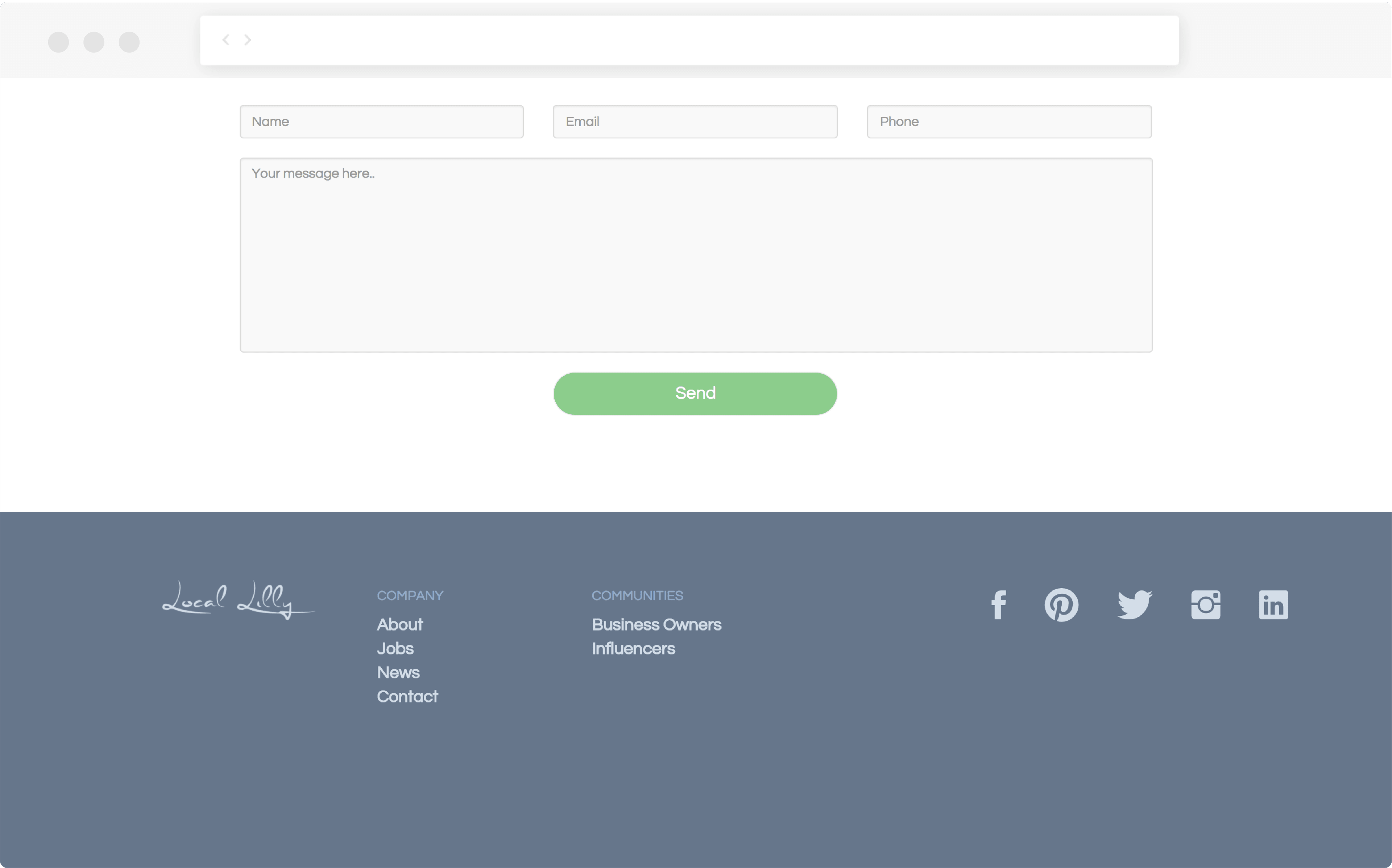Viewport: 1392px width, 868px height.
Task: Open the News footer link
Action: tap(398, 673)
